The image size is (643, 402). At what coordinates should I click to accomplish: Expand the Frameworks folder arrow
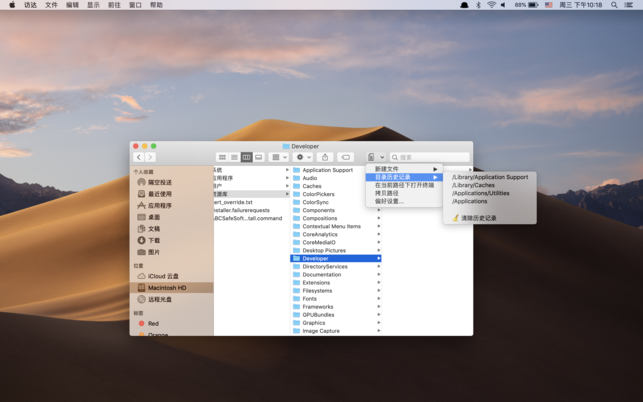[379, 307]
